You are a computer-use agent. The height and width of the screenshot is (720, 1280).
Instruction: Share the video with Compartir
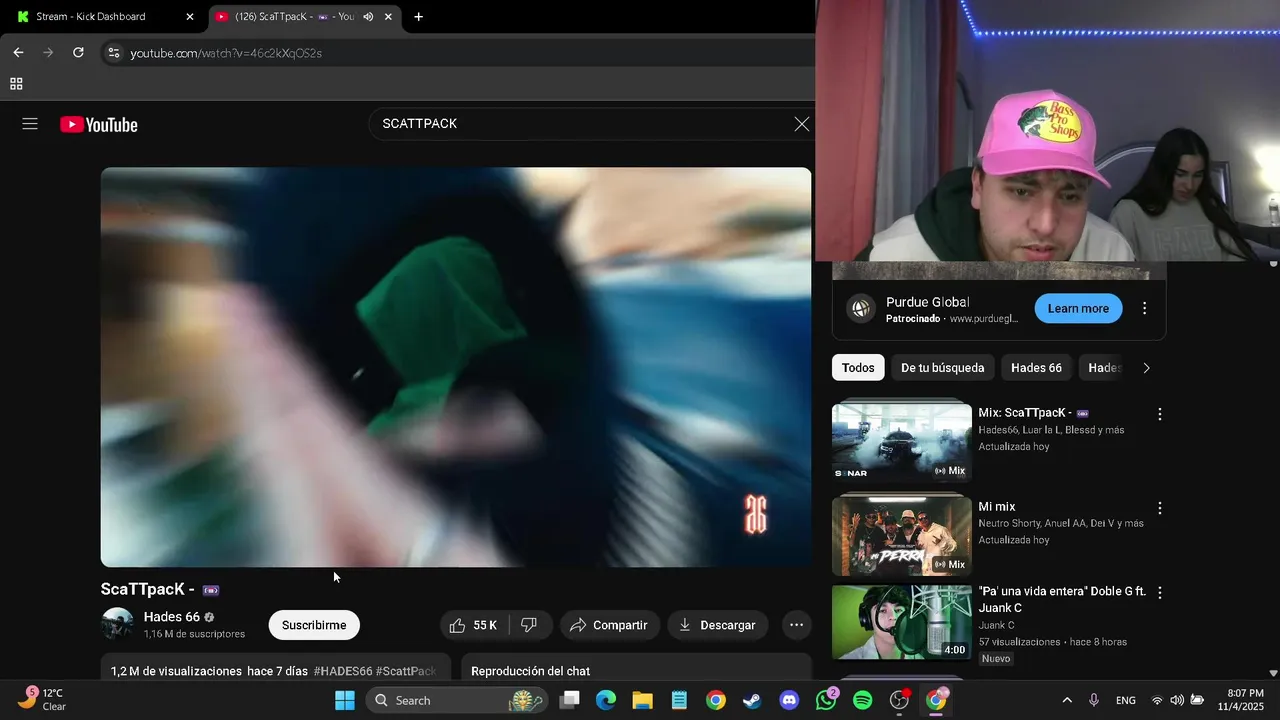click(x=609, y=625)
